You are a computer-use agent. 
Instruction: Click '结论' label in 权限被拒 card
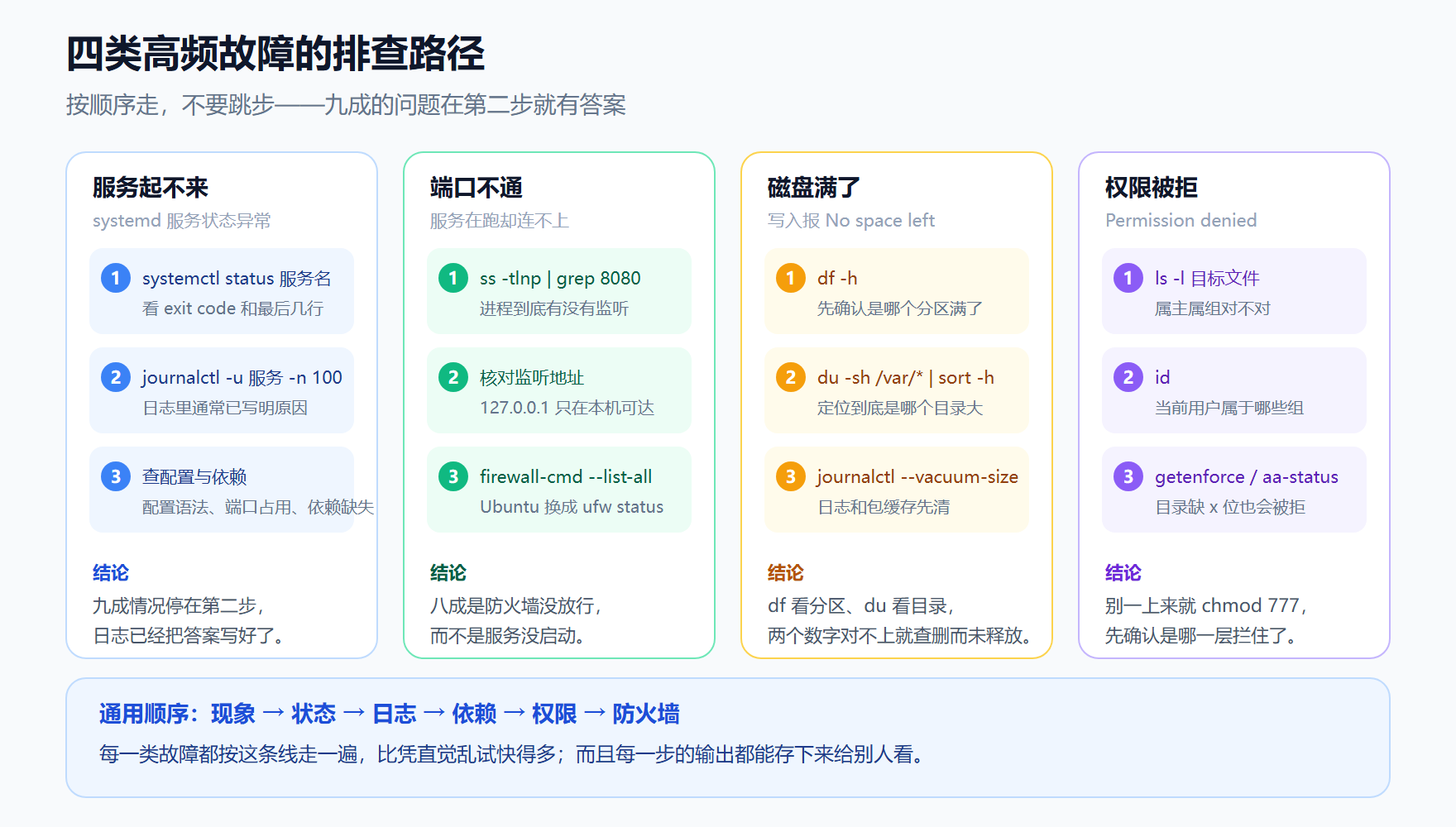point(1123,572)
